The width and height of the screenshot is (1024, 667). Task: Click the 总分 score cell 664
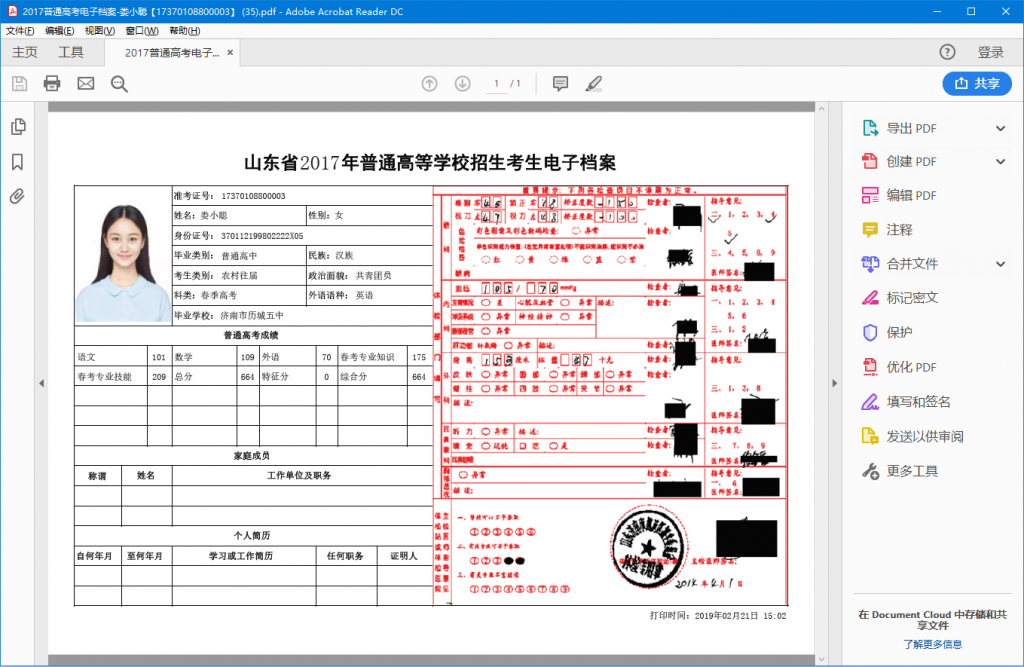click(x=248, y=377)
